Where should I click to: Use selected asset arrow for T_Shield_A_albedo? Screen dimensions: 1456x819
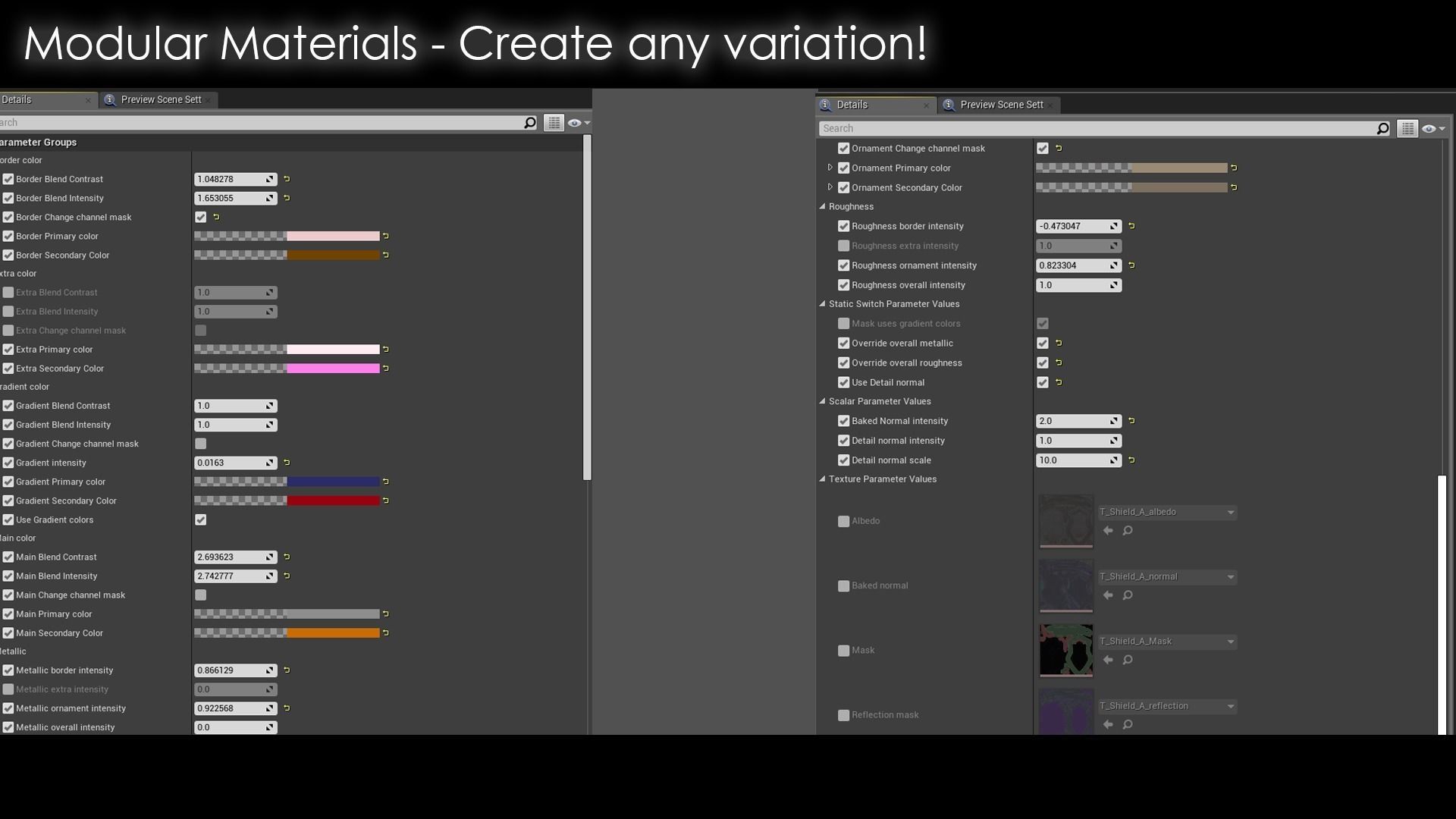click(1108, 531)
